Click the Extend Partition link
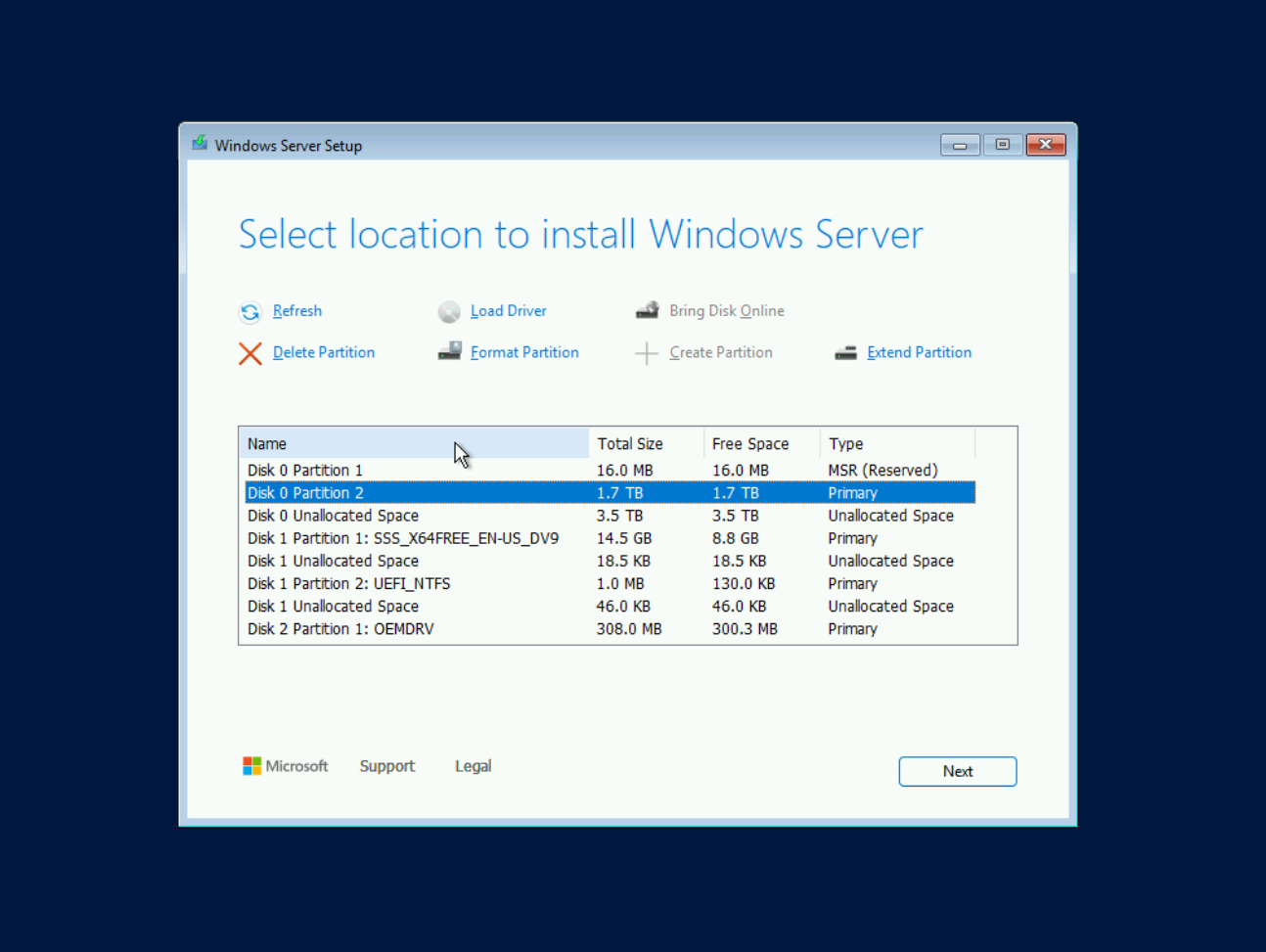 920,352
